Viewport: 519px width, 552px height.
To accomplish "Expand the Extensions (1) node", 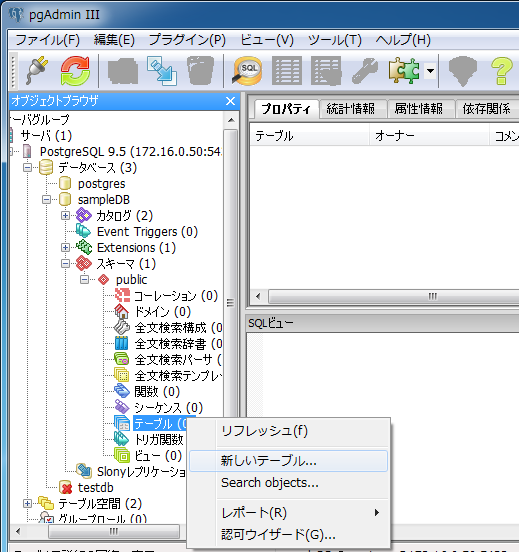I will coord(65,247).
